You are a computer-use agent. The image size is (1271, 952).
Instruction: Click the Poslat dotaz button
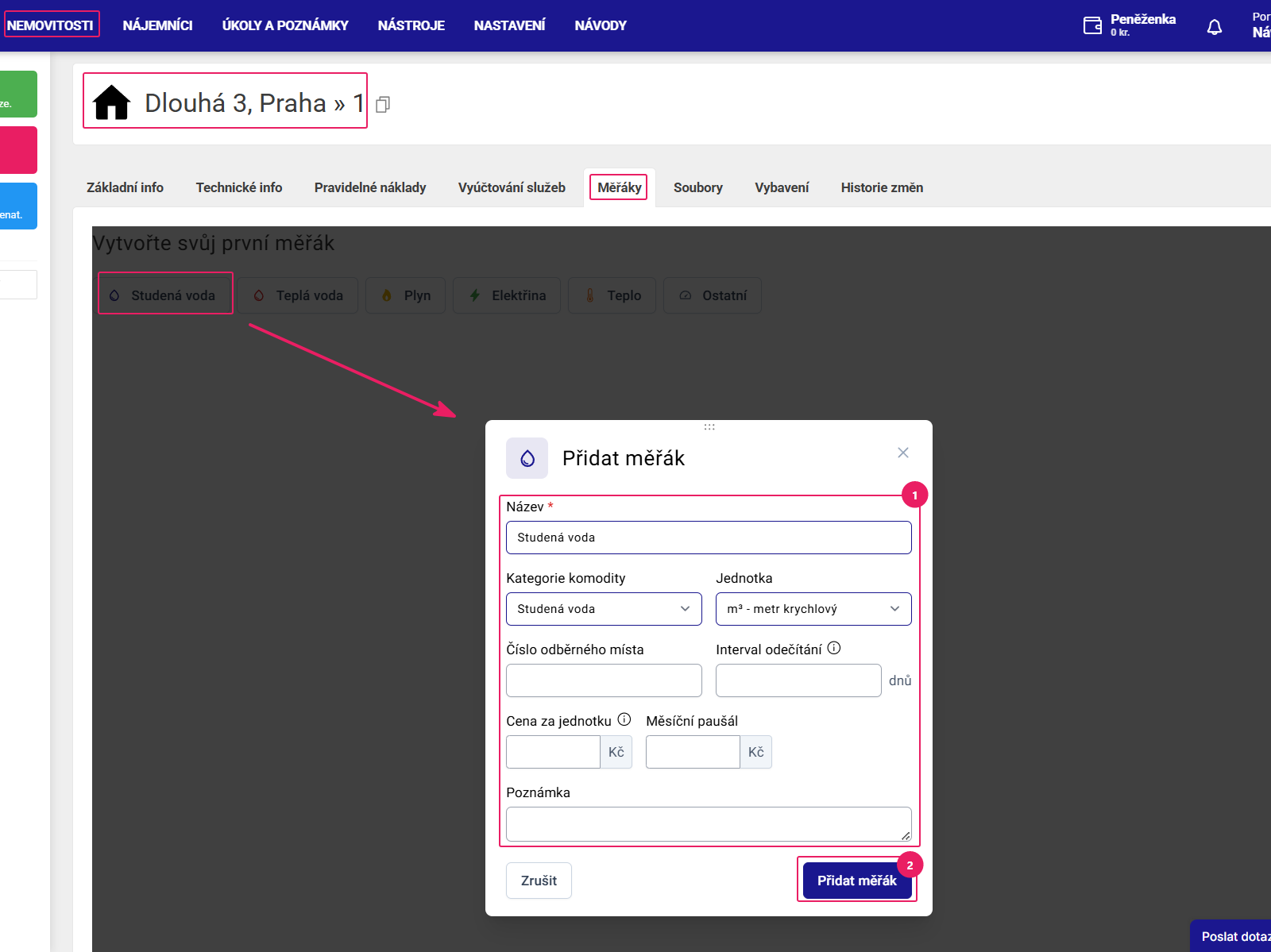[1231, 936]
